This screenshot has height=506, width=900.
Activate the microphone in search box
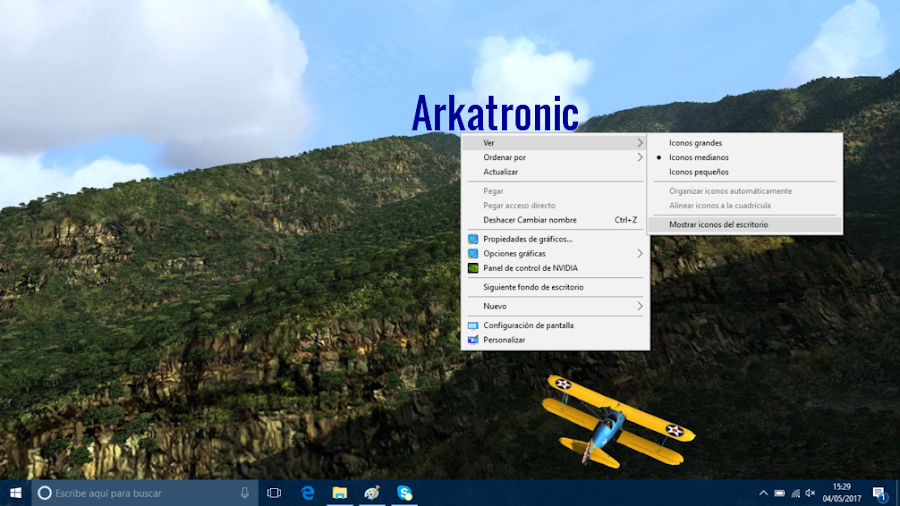(245, 493)
